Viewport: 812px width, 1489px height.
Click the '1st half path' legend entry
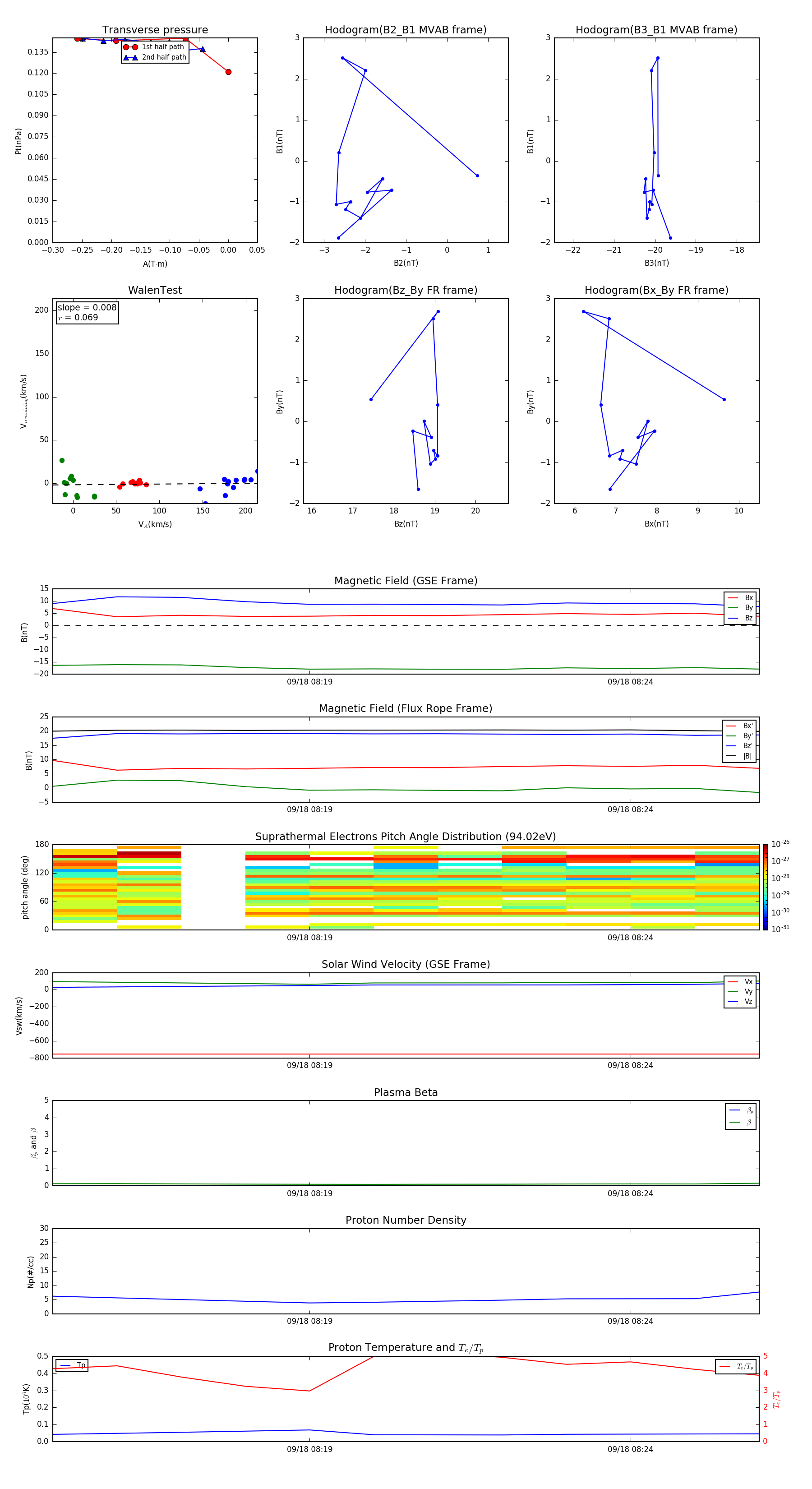tap(154, 47)
